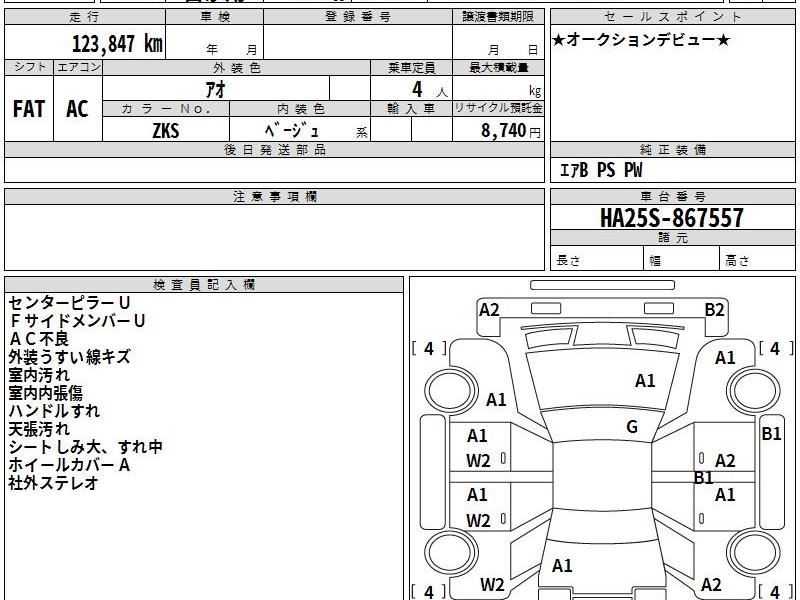Select the note 室内汚れ
The image size is (800, 600).
[39, 375]
